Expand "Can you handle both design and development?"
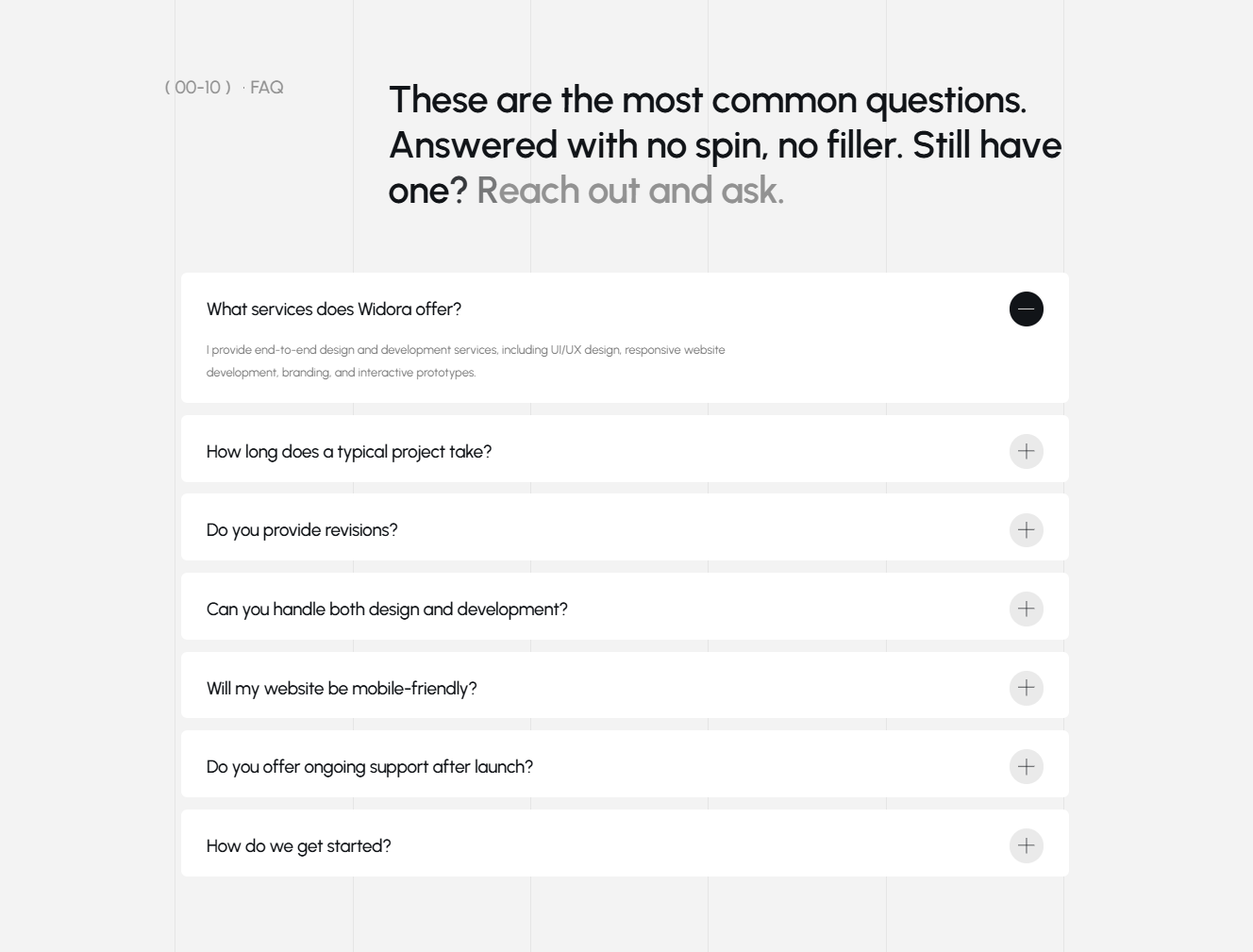The height and width of the screenshot is (952, 1253). 387,610
